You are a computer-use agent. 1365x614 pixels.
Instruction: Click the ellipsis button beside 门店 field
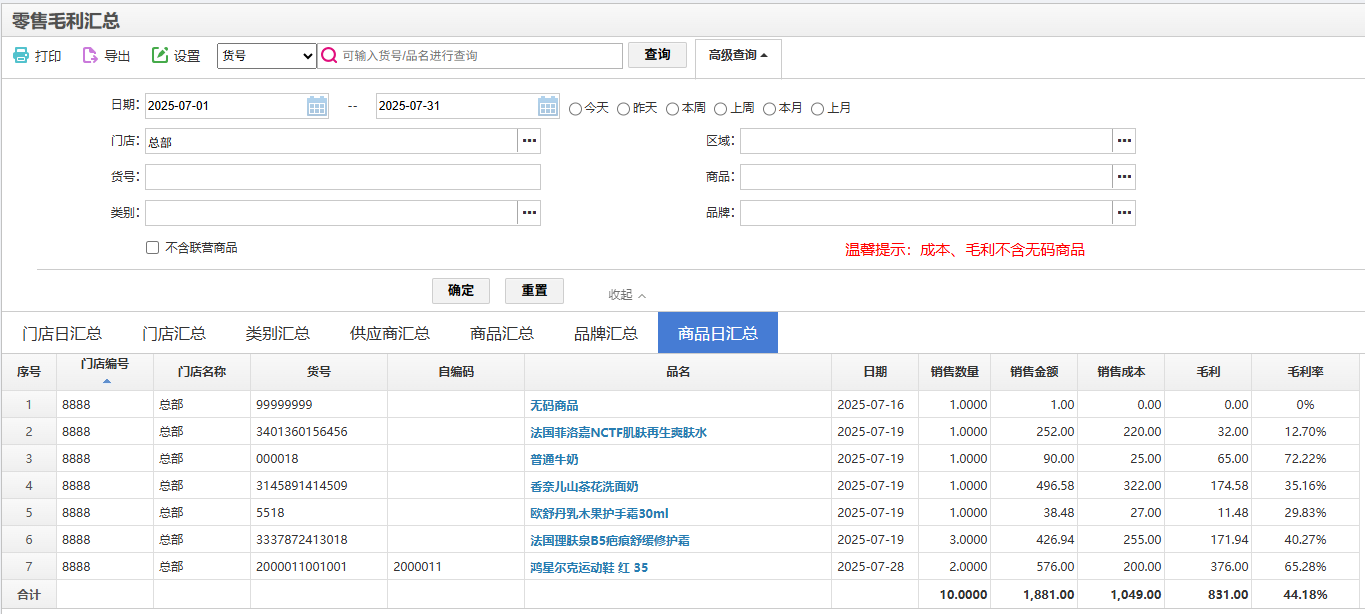click(x=529, y=141)
